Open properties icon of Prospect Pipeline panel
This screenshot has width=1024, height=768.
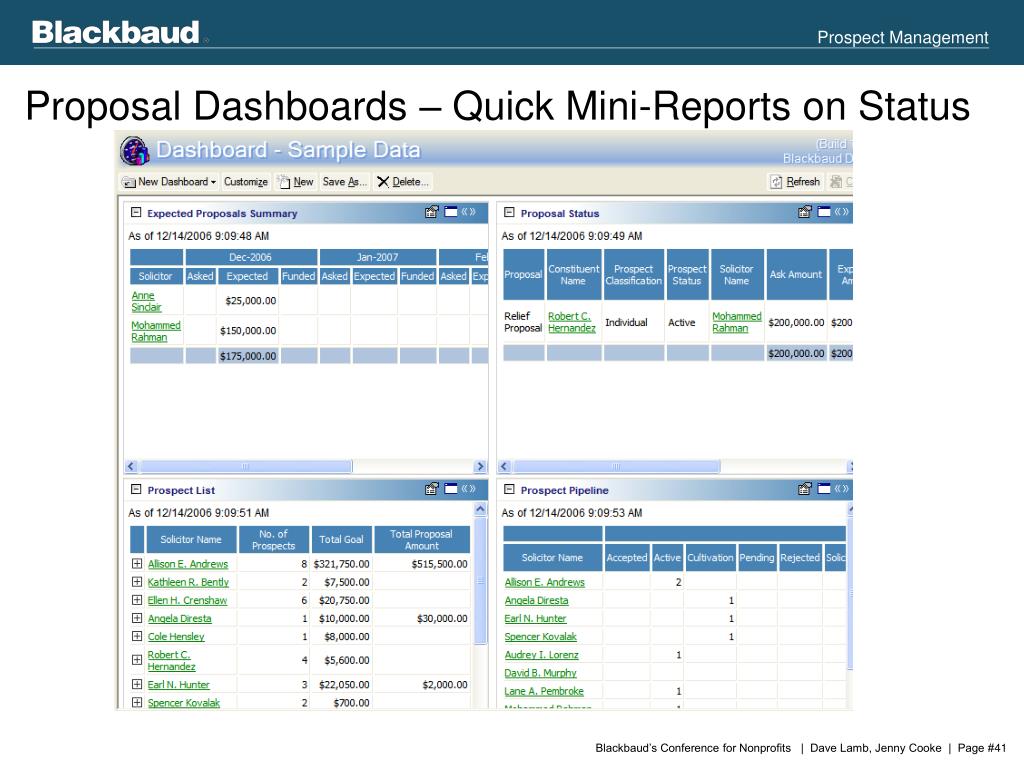pos(805,488)
